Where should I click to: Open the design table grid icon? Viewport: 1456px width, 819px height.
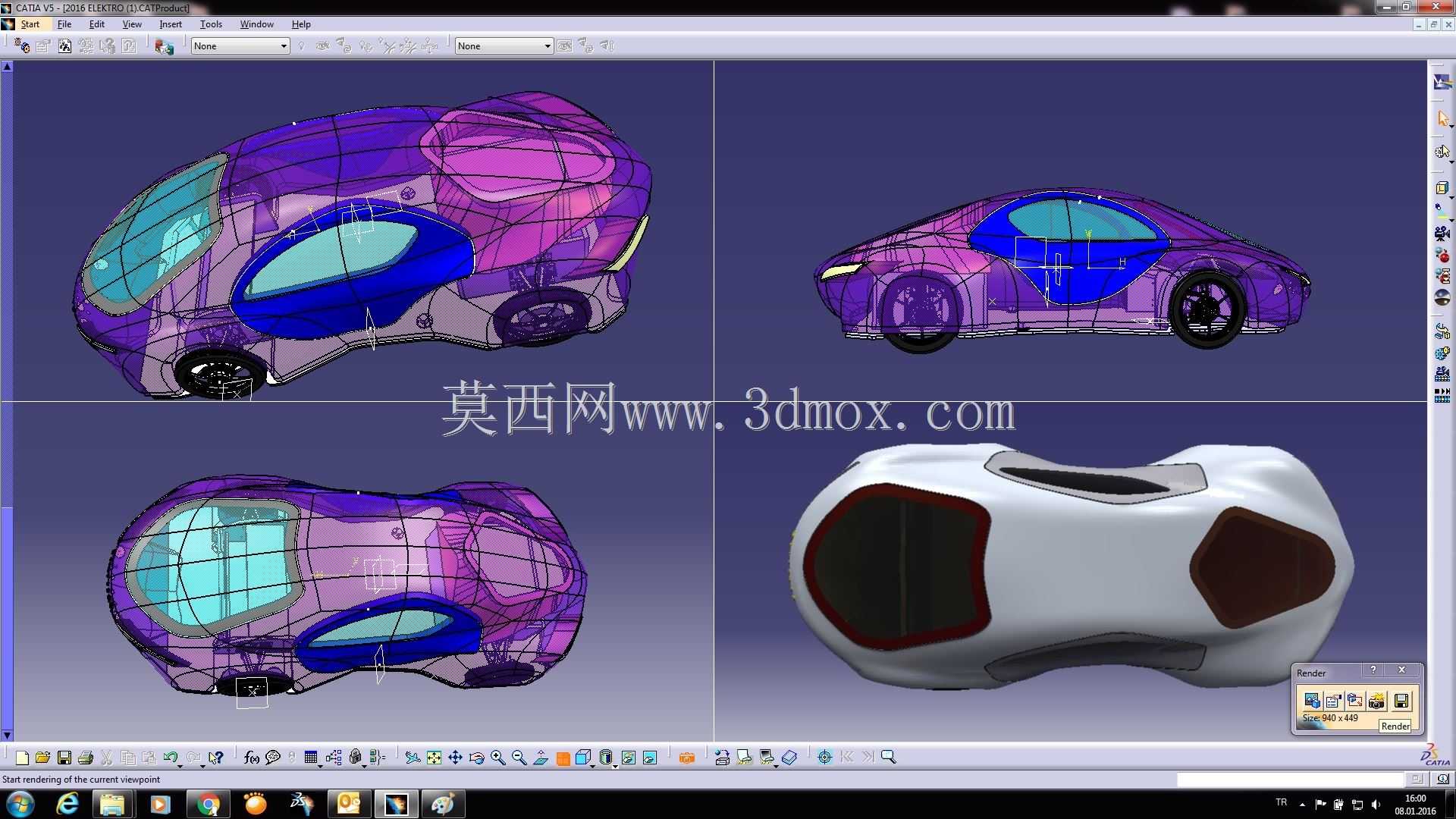click(x=310, y=758)
